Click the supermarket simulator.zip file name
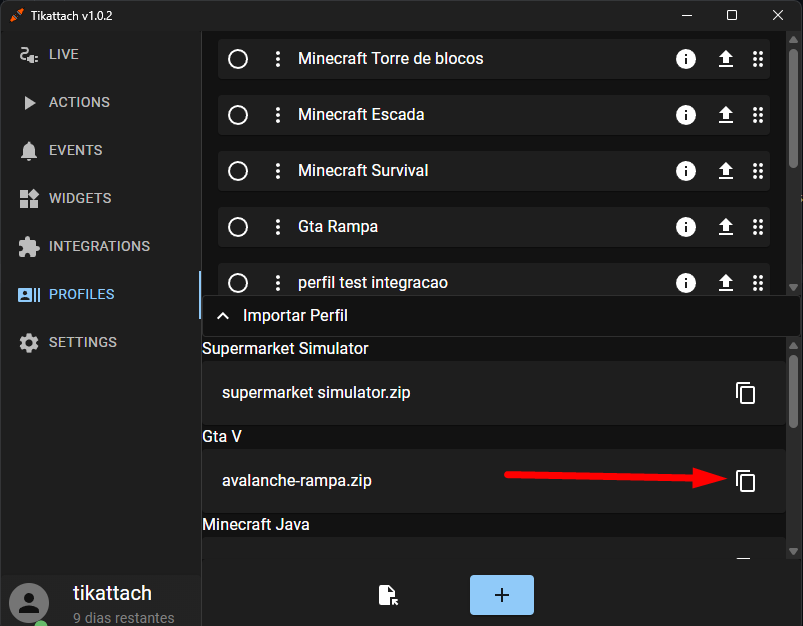This screenshot has height=626, width=803. tap(316, 393)
